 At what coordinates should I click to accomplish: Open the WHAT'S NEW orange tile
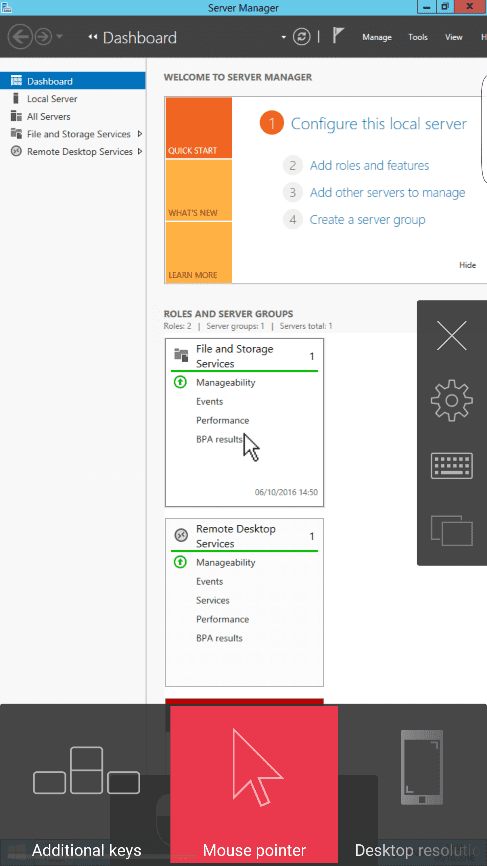pos(199,190)
